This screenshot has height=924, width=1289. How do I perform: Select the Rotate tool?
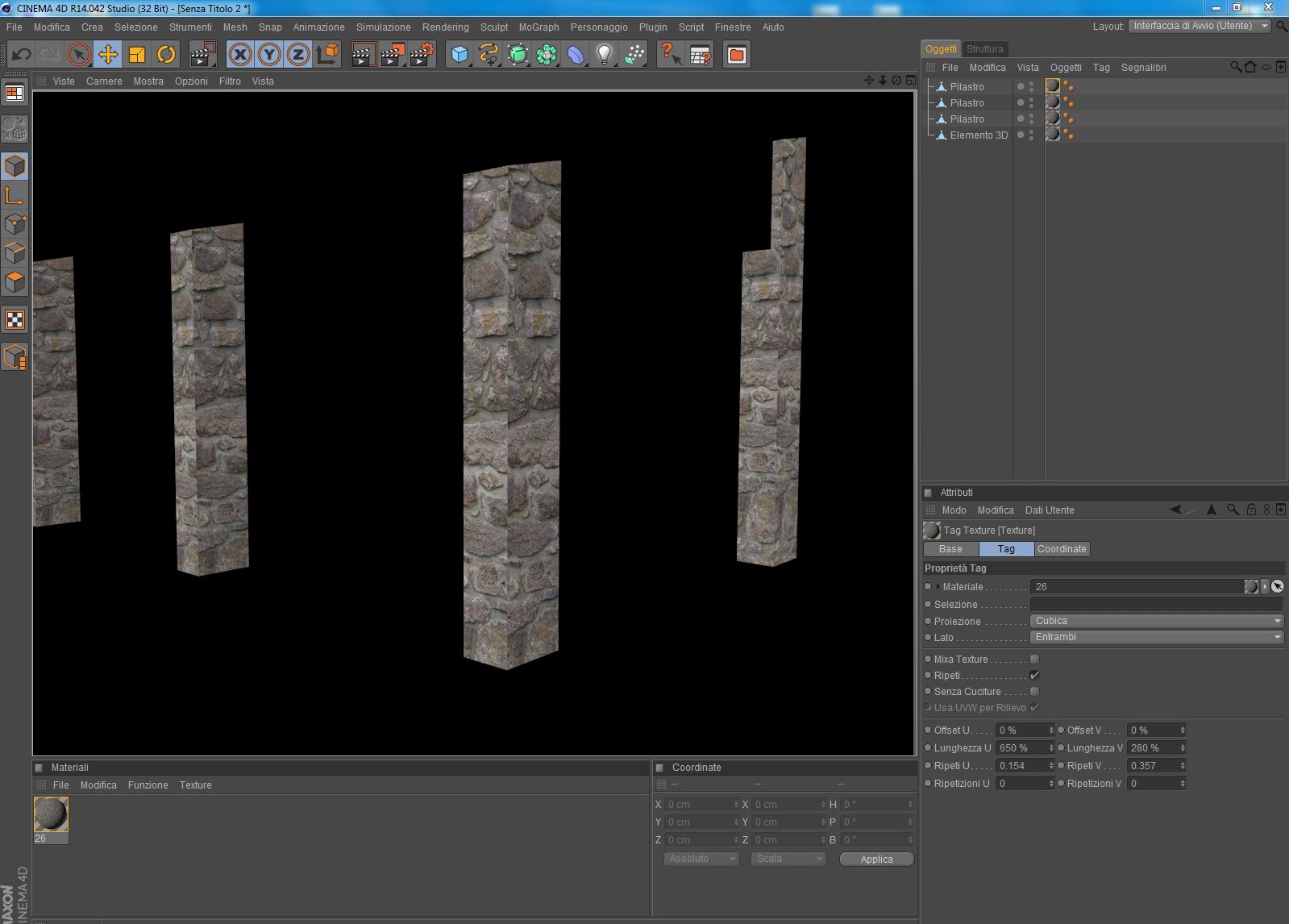point(166,55)
